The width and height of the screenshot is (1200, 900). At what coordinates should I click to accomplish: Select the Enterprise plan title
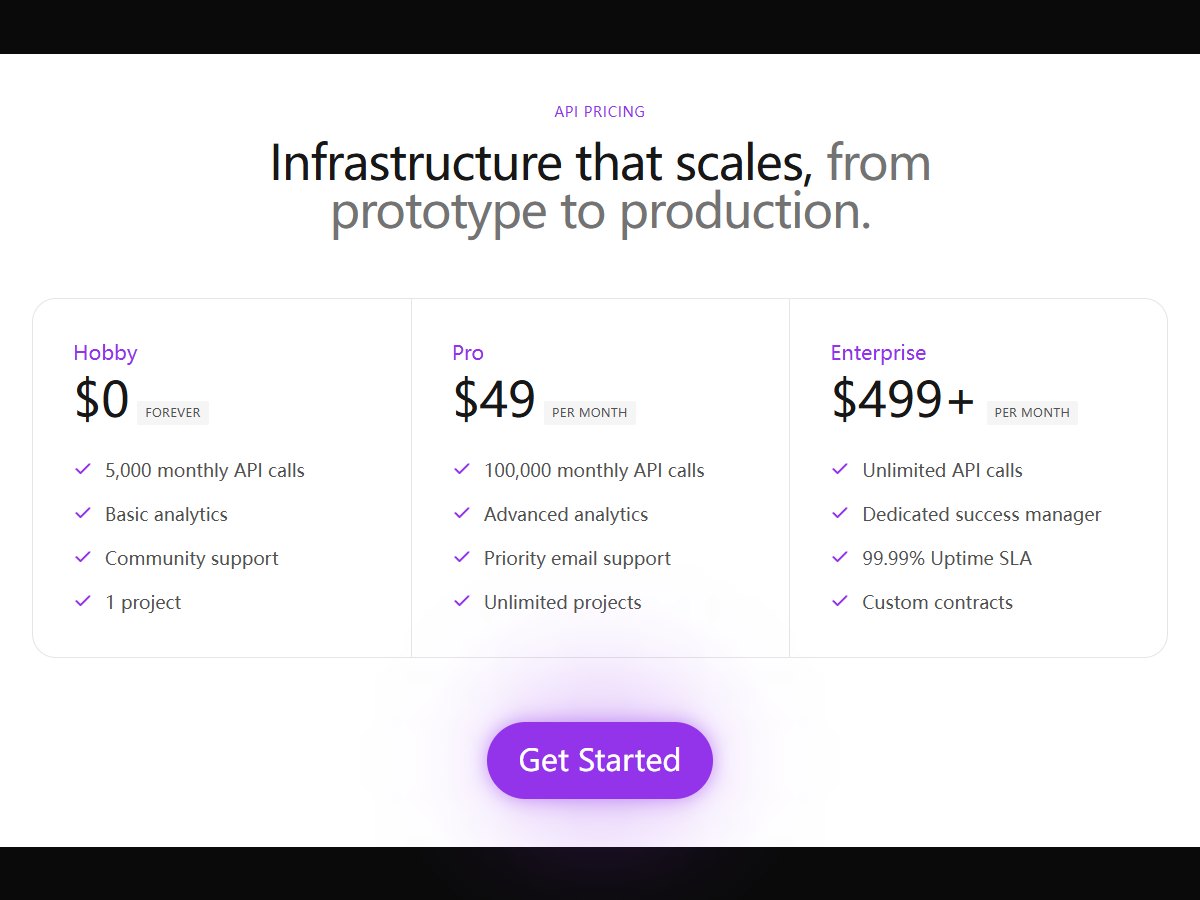click(x=878, y=353)
